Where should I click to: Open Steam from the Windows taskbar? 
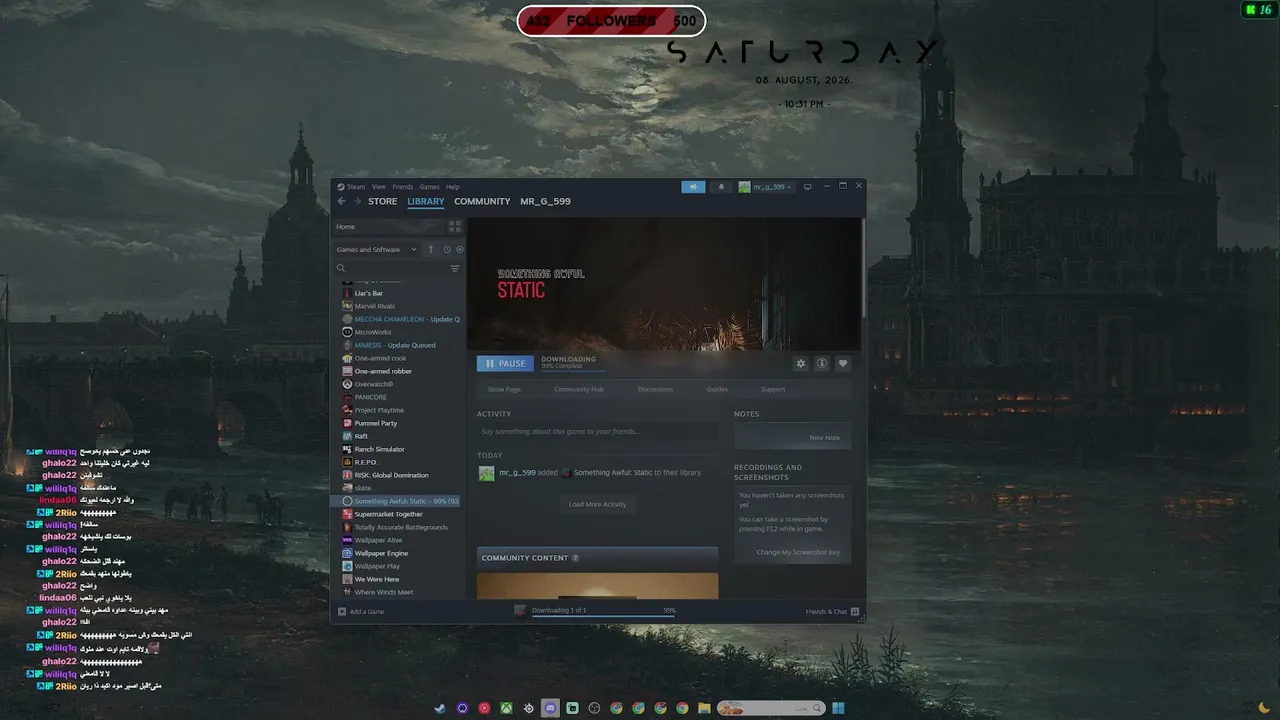click(x=440, y=708)
